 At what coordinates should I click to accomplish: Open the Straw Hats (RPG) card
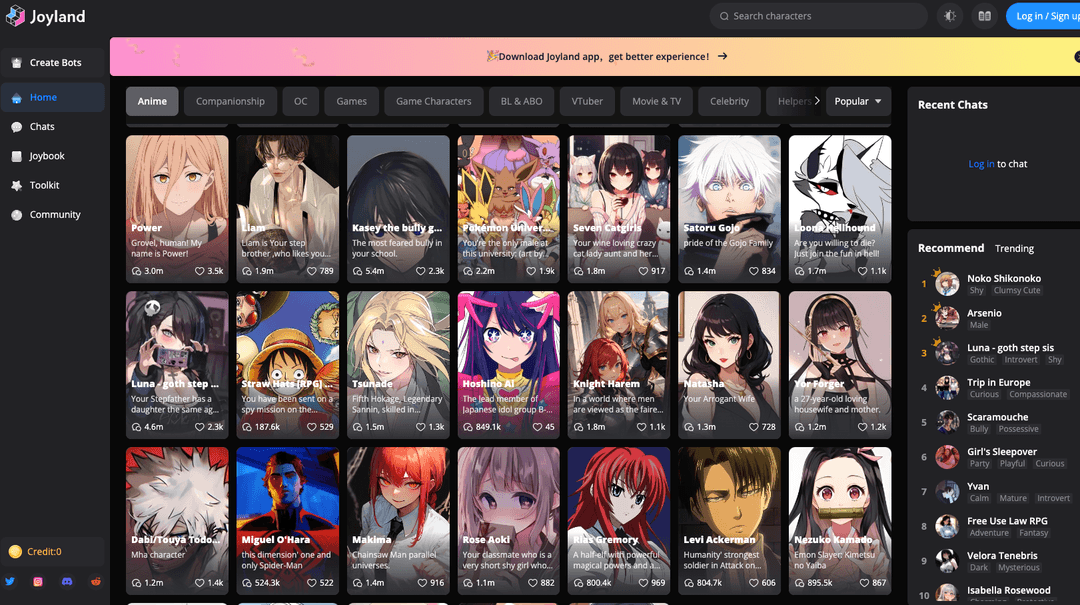[x=287, y=365]
